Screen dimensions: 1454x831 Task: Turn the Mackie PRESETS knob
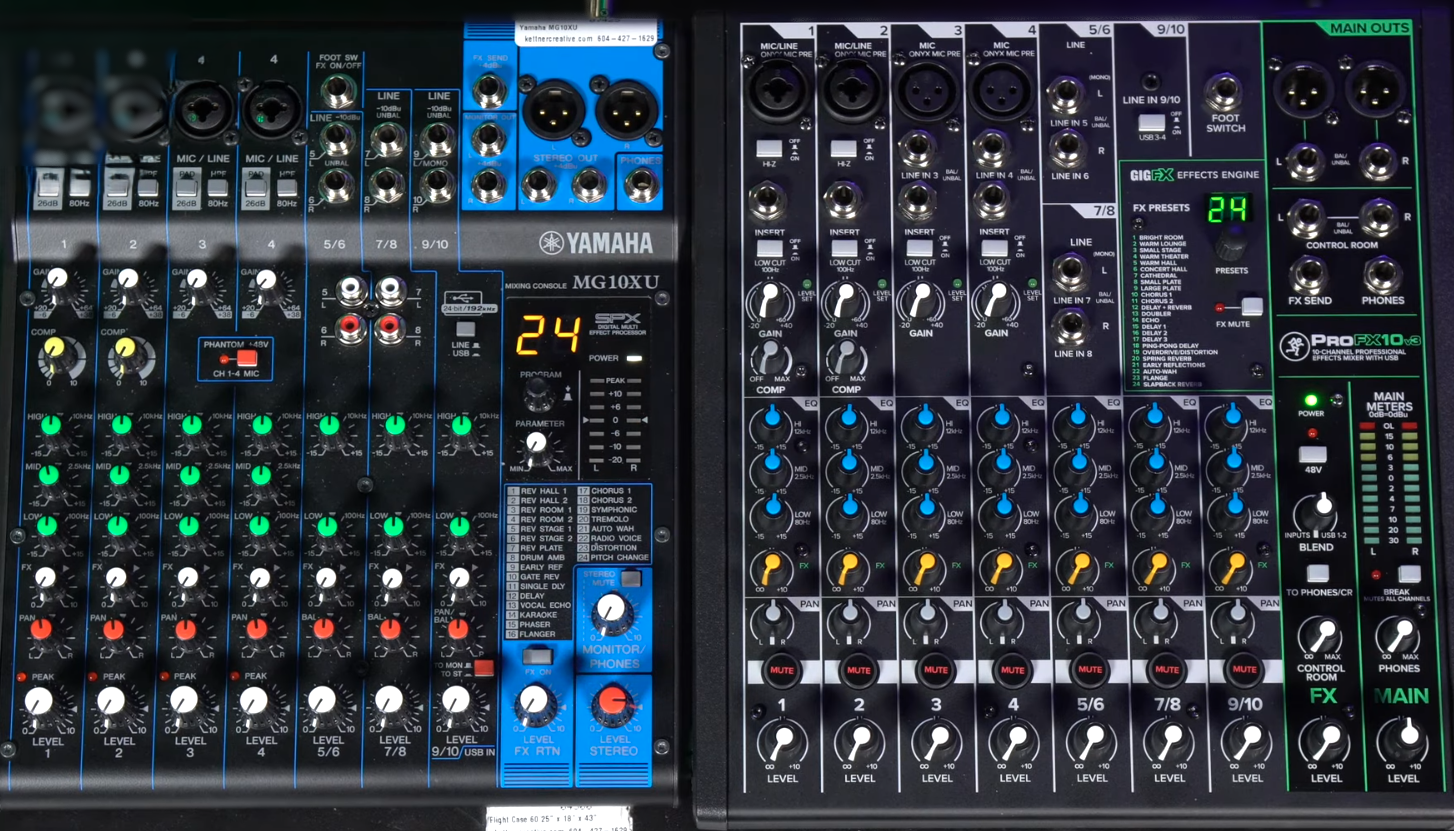1231,244
